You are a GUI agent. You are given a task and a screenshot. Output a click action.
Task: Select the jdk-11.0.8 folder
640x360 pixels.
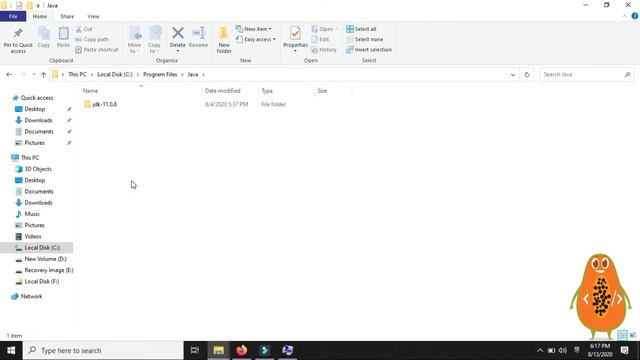point(100,104)
